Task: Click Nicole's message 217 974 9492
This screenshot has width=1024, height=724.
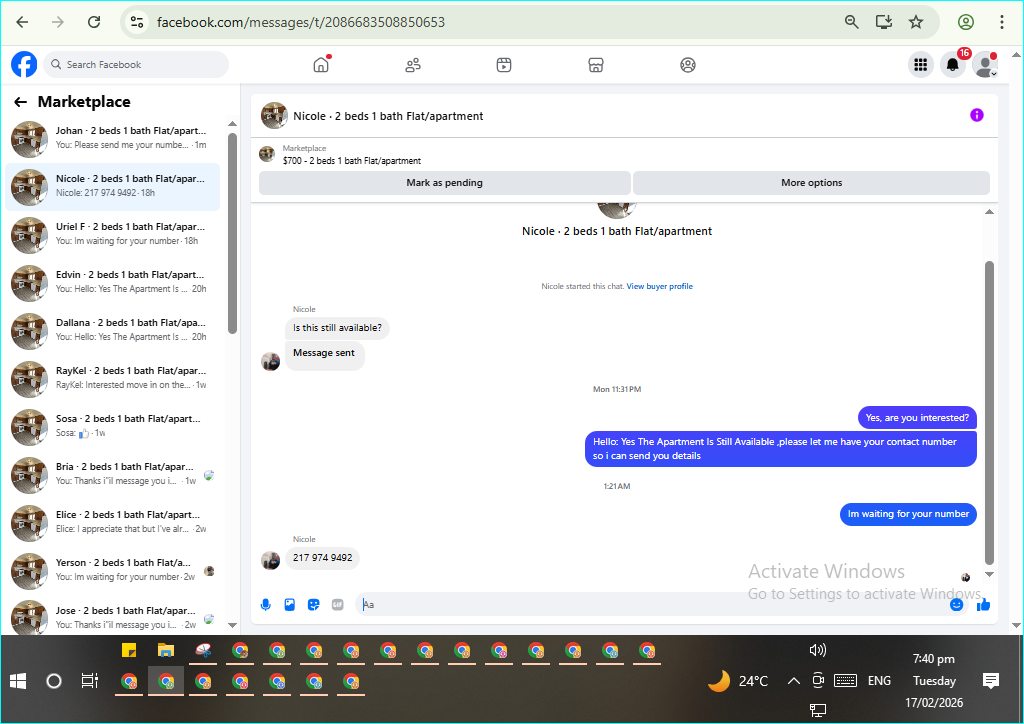Action: 323,558
